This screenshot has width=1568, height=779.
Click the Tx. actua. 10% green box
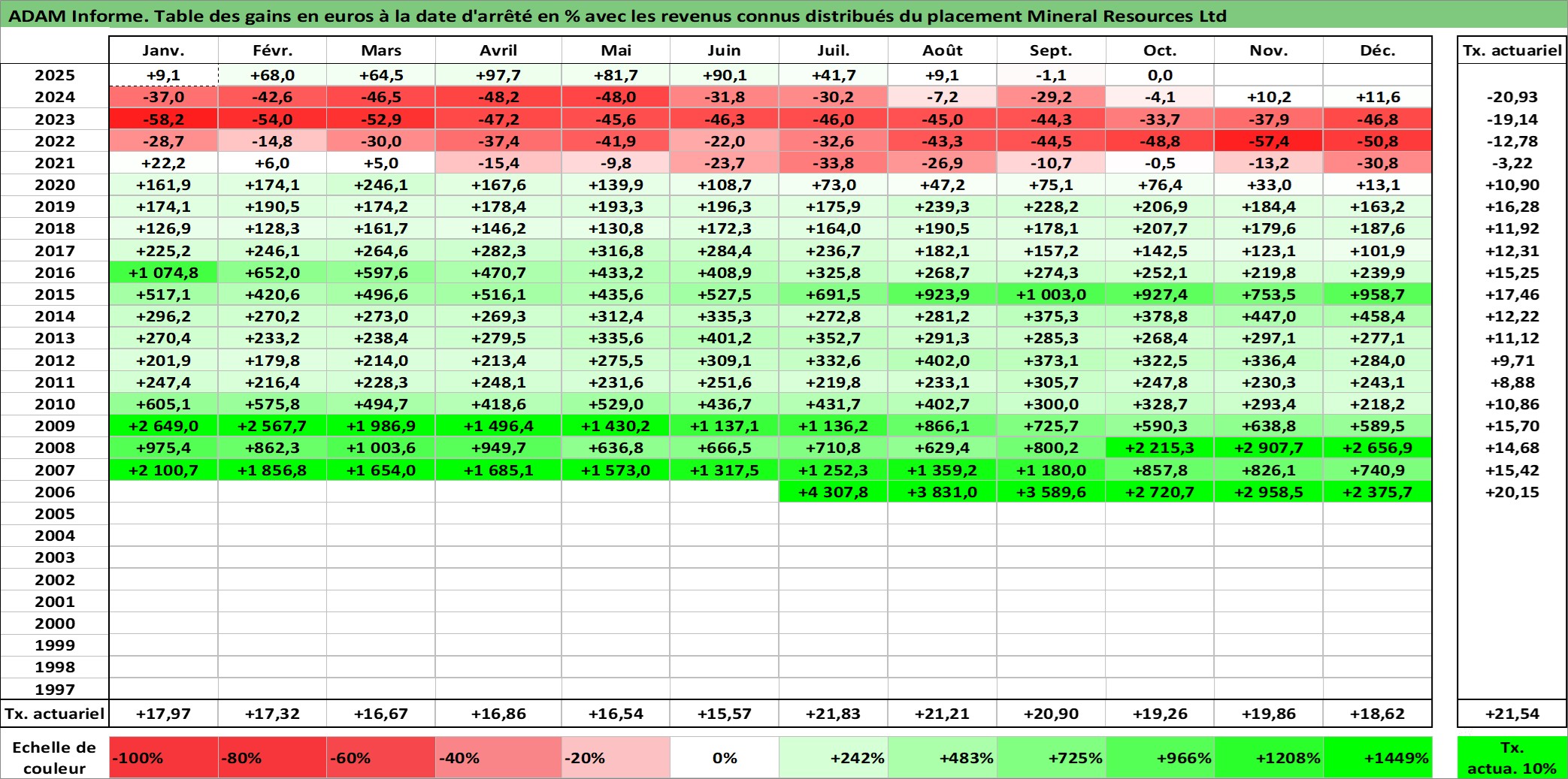tap(1512, 757)
